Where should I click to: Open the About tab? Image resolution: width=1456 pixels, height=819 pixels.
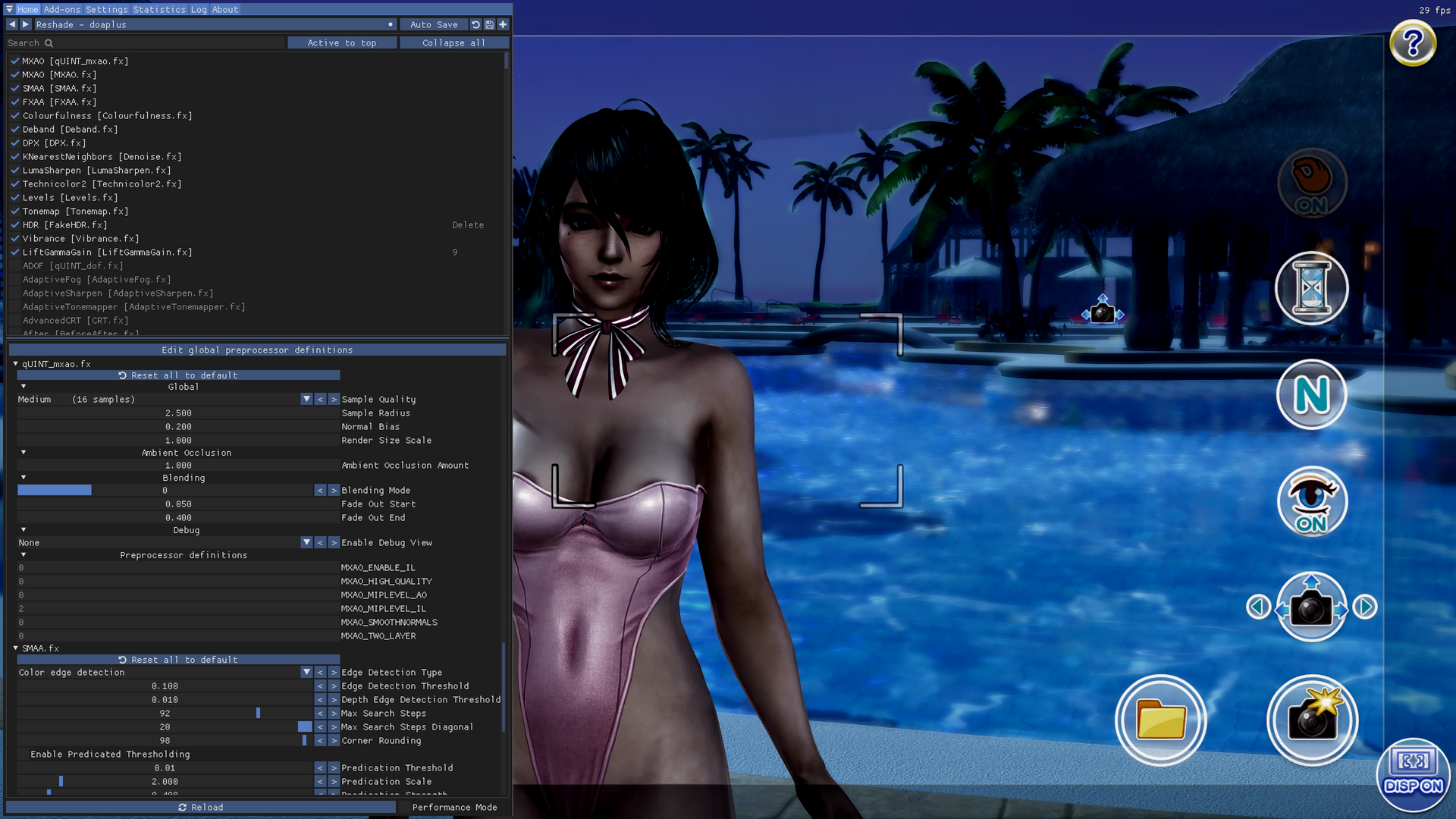pos(225,9)
